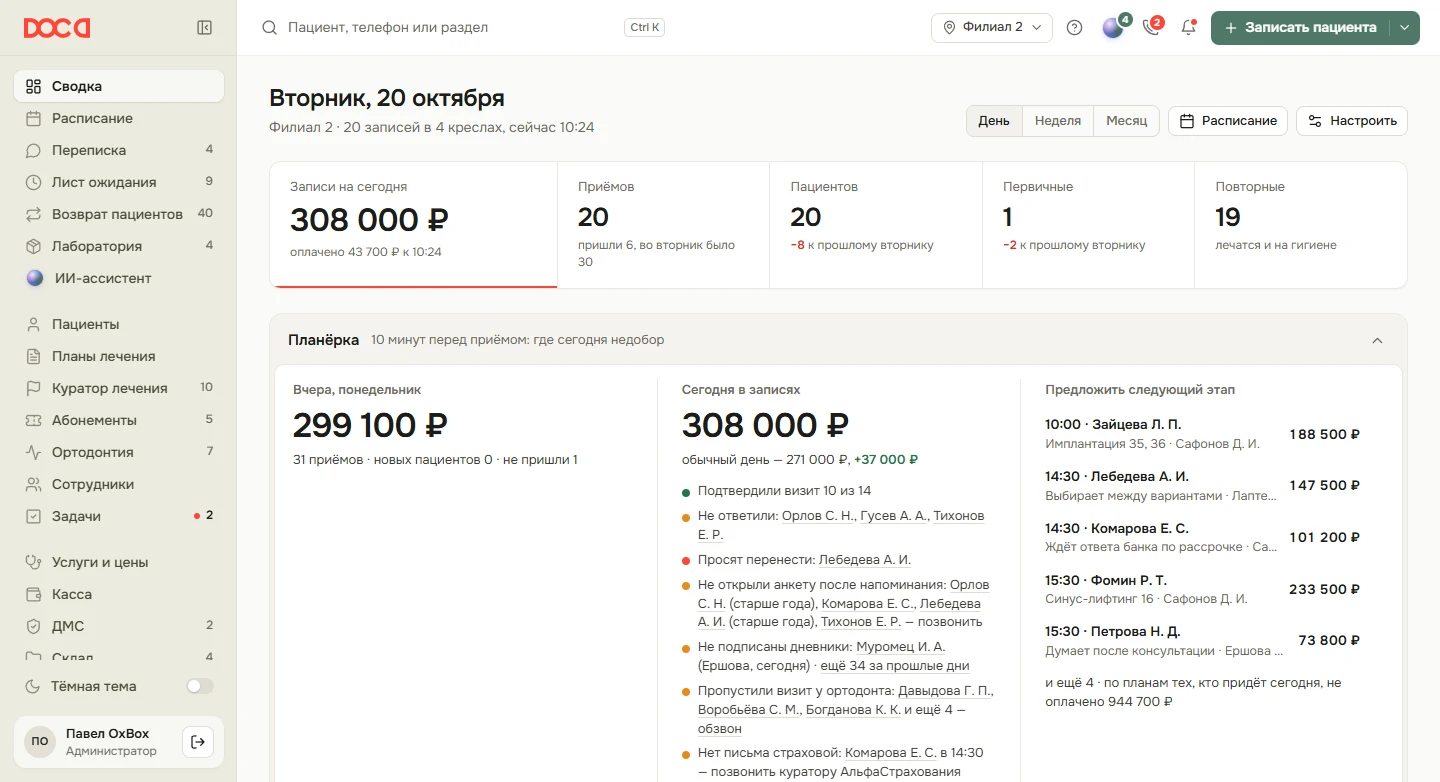Switch to the День view tab

click(994, 121)
